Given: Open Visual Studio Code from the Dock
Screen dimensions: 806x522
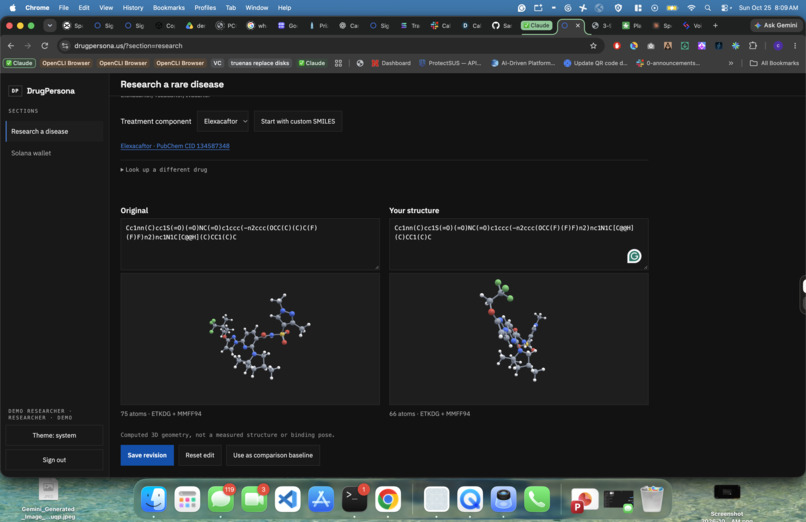Looking at the screenshot, I should coord(287,499).
